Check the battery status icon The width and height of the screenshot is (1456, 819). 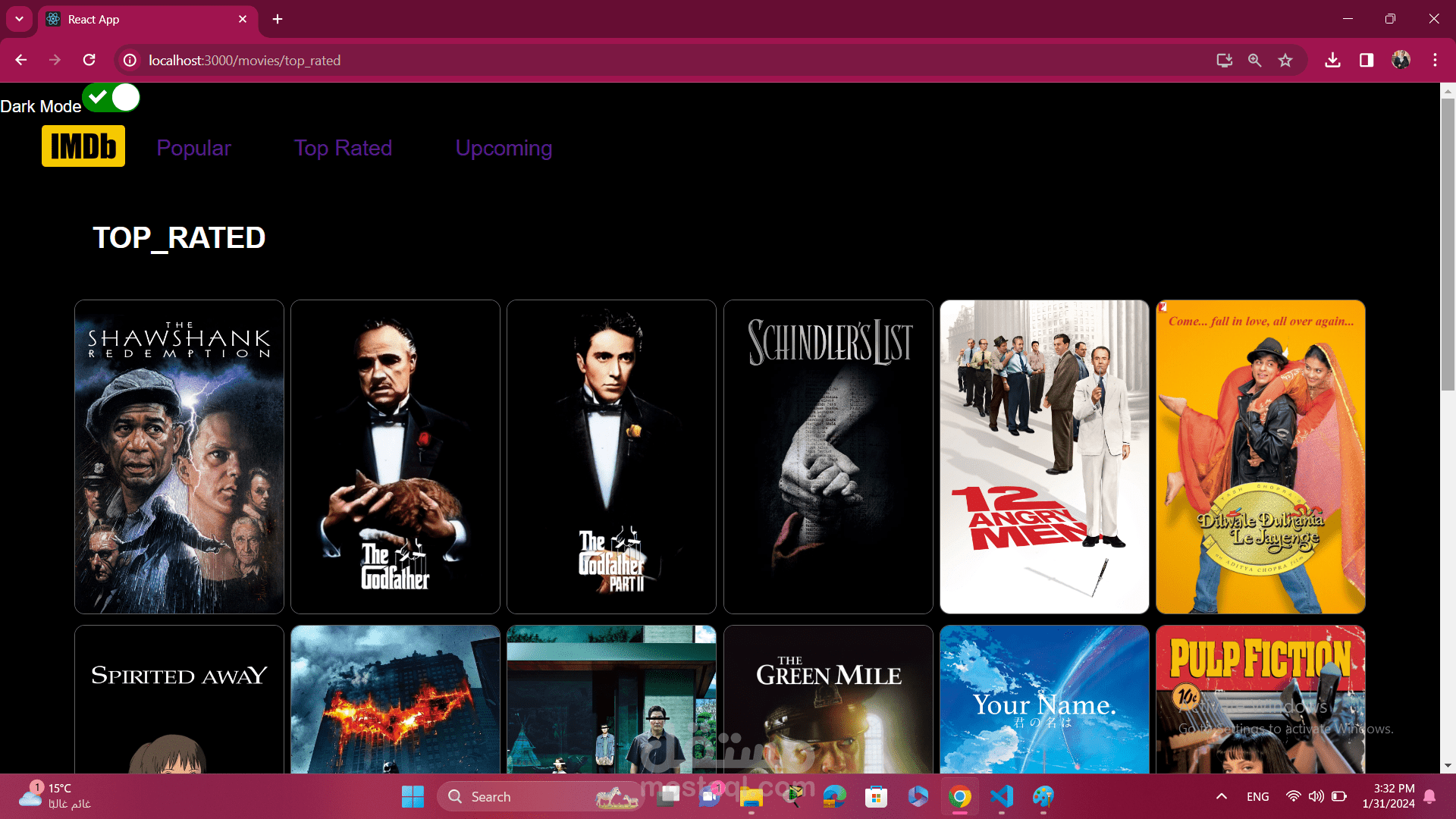[x=1339, y=796]
